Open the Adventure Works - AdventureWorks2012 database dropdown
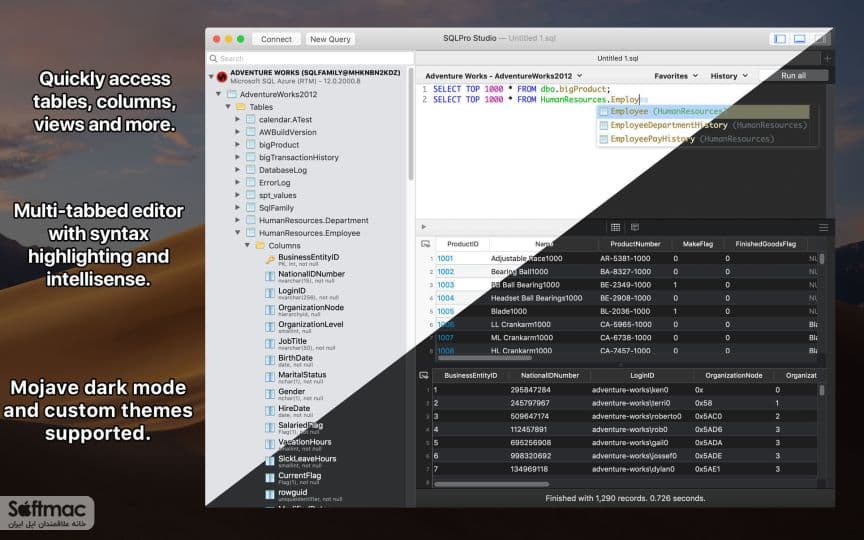The height and width of the screenshot is (540, 864). point(504,75)
